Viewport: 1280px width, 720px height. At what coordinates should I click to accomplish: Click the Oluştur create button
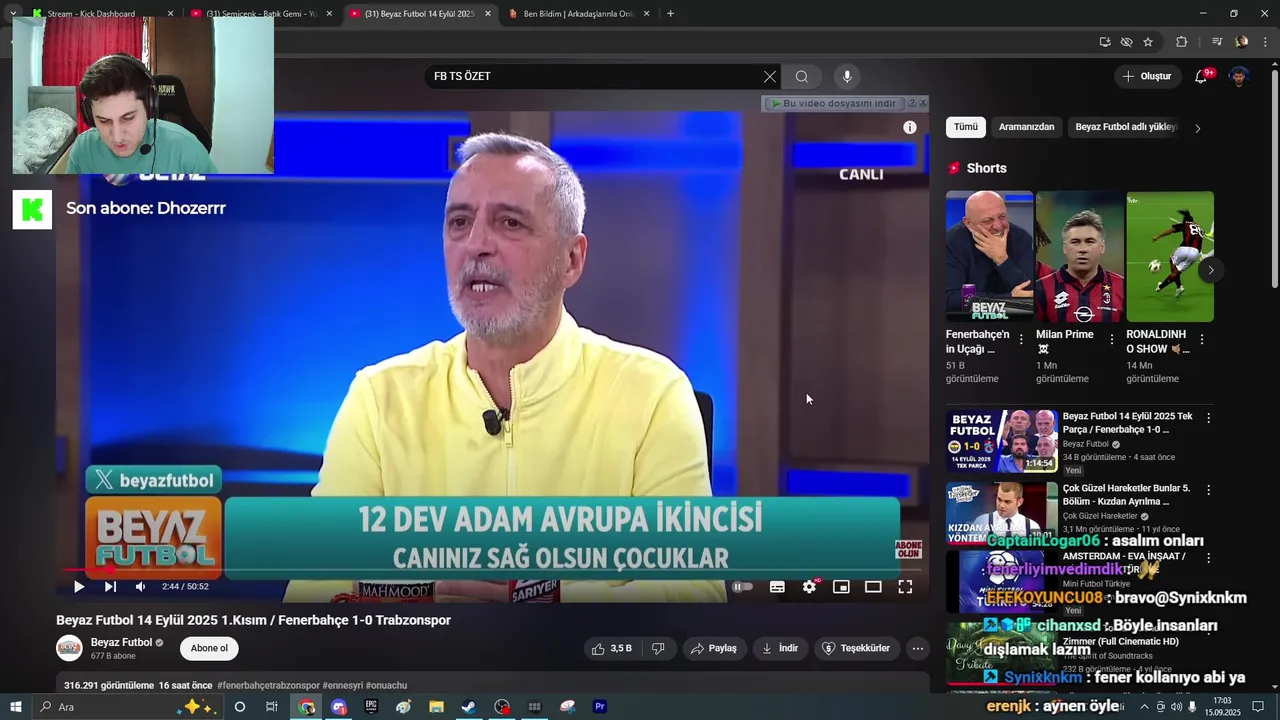[x=1146, y=76]
